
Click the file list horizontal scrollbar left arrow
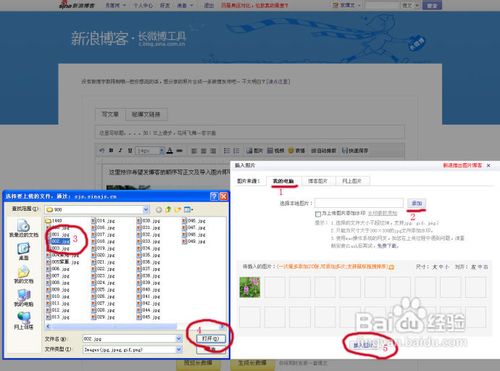coord(48,326)
